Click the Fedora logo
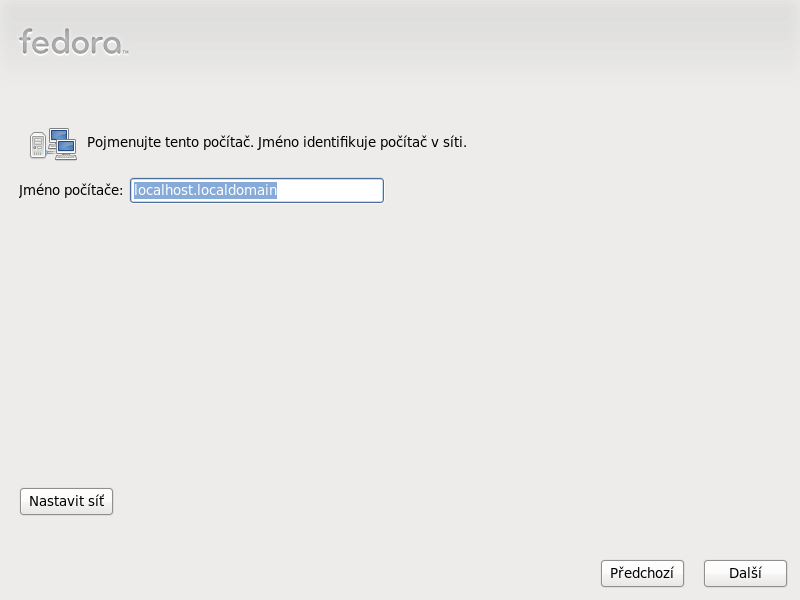Image resolution: width=800 pixels, height=600 pixels. pos(70,42)
